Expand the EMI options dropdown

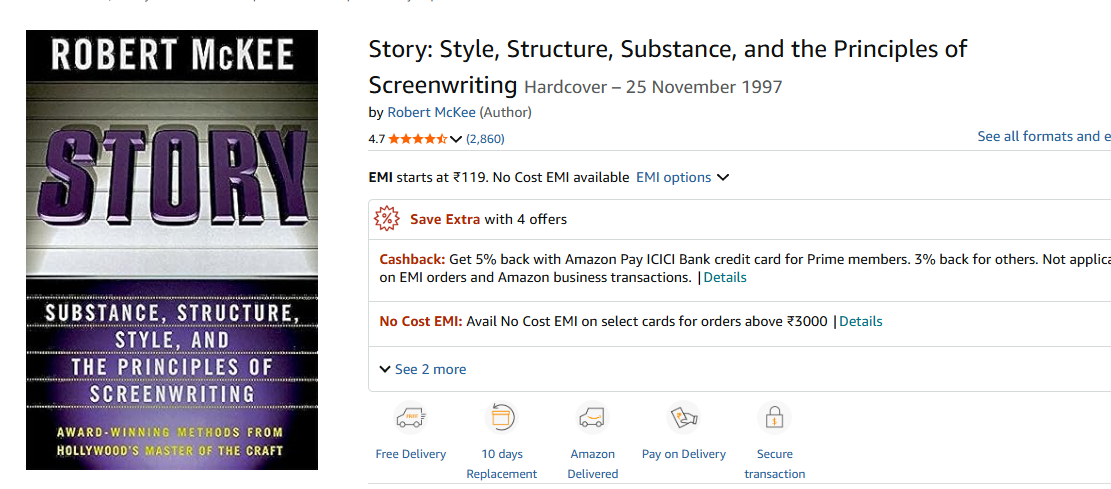point(683,178)
